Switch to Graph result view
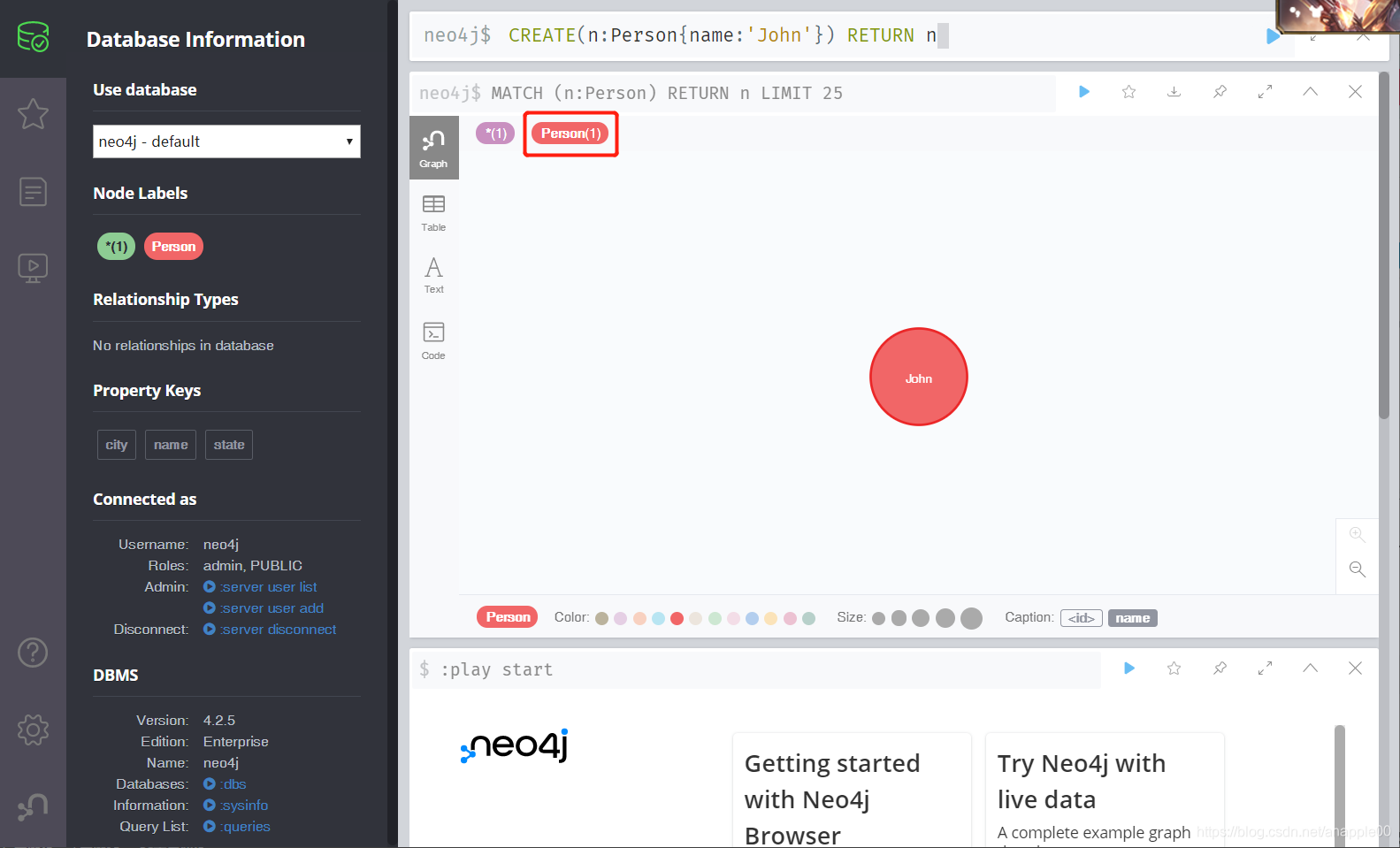The width and height of the screenshot is (1400, 848). point(433,148)
